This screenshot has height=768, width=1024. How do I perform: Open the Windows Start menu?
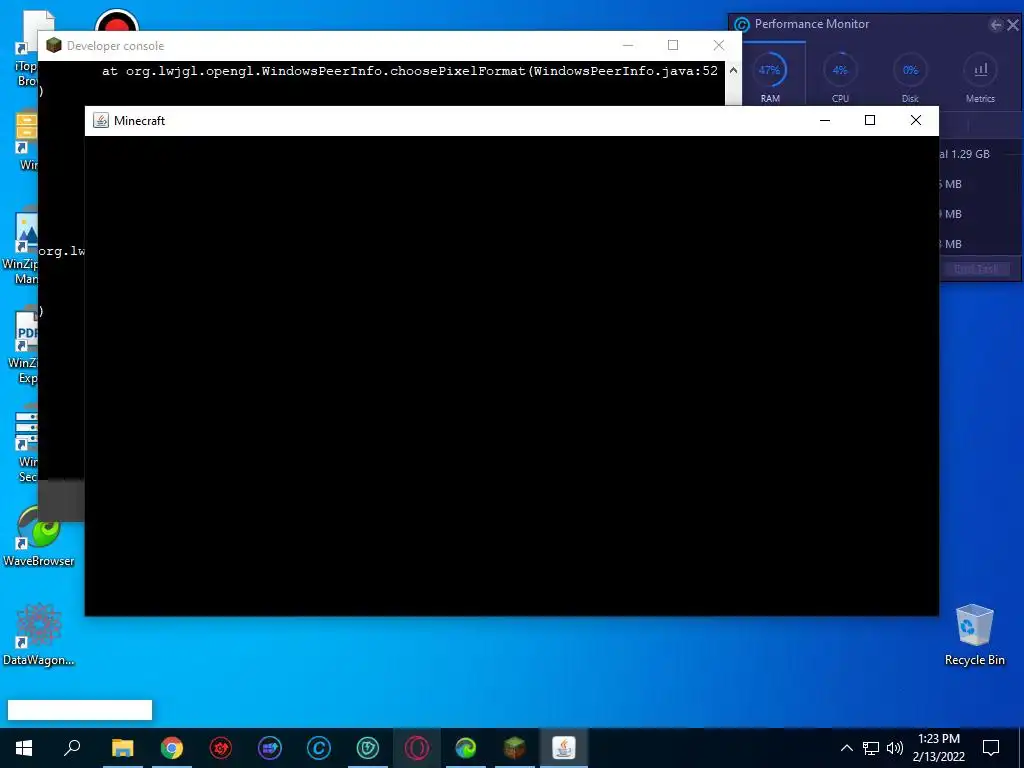point(24,748)
